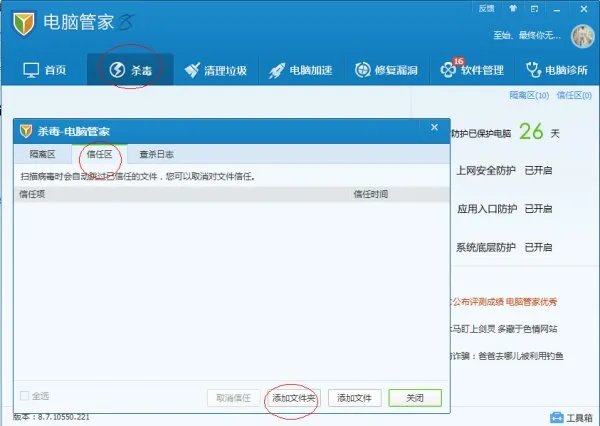Viewport: 600px width, 426px height.
Task: Open the 电脑诊所 clinic tab
Action: click(x=557, y=70)
